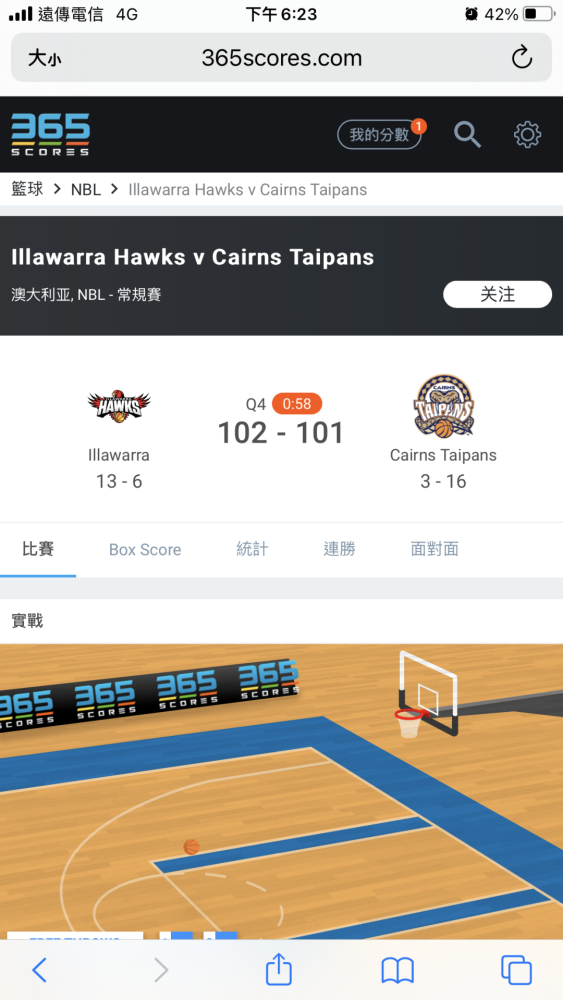This screenshot has height=1000, width=563.
Task: Select the 面對面 tab
Action: click(434, 549)
